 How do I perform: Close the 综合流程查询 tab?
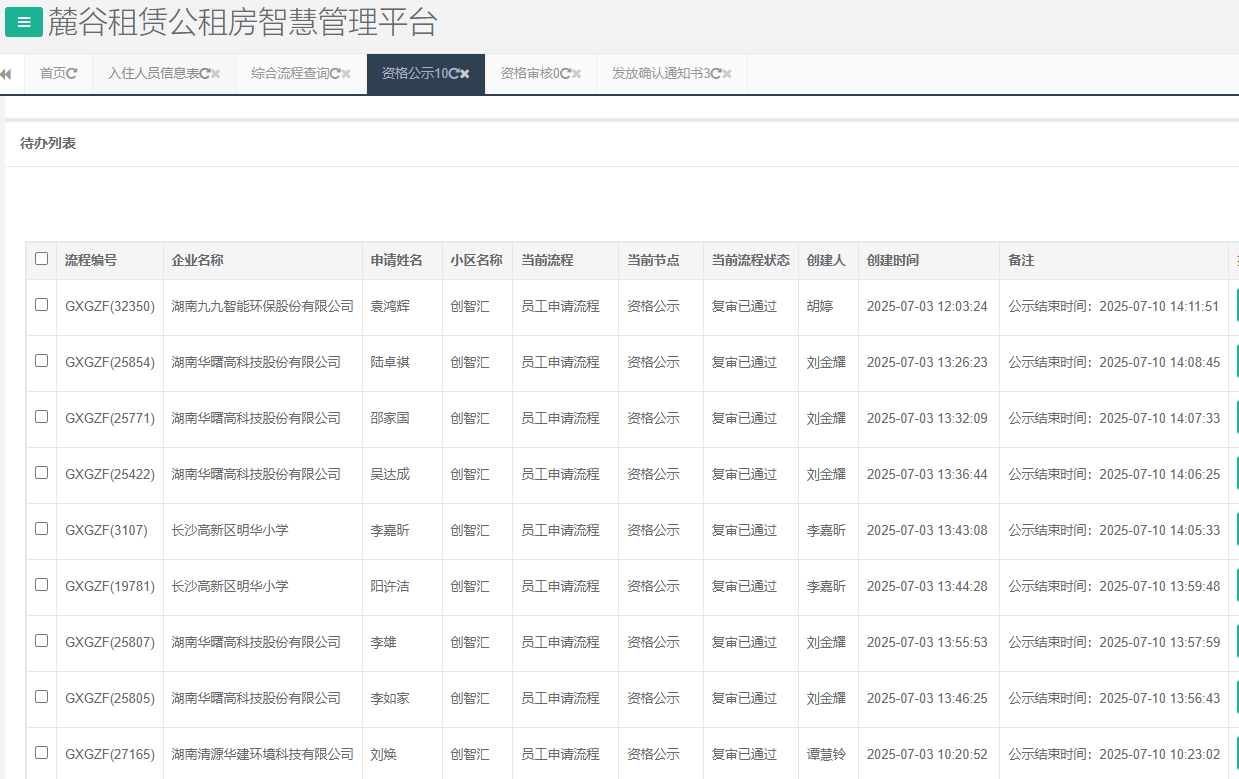(x=346, y=74)
